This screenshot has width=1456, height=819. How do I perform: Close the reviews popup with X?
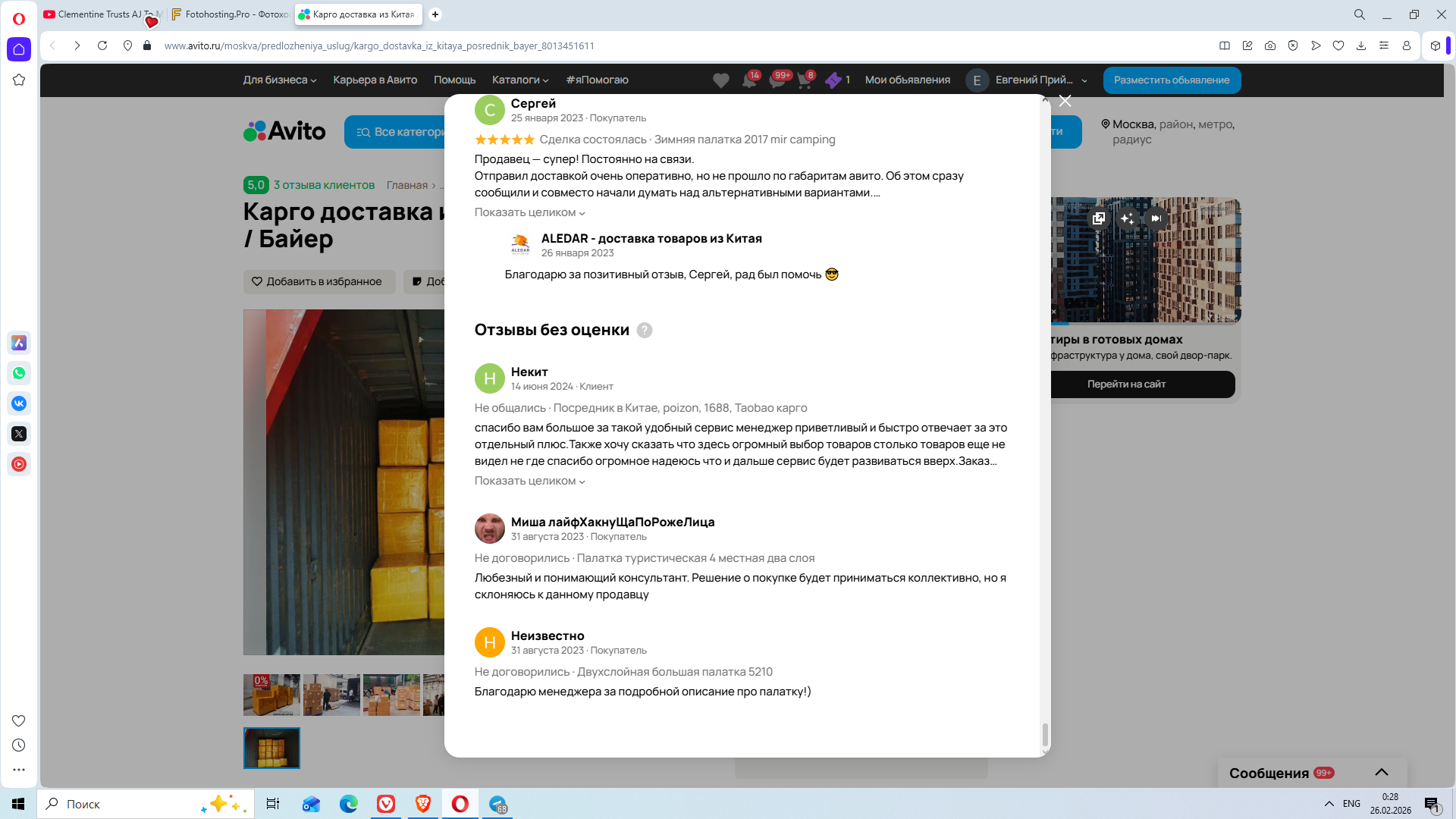[1065, 101]
